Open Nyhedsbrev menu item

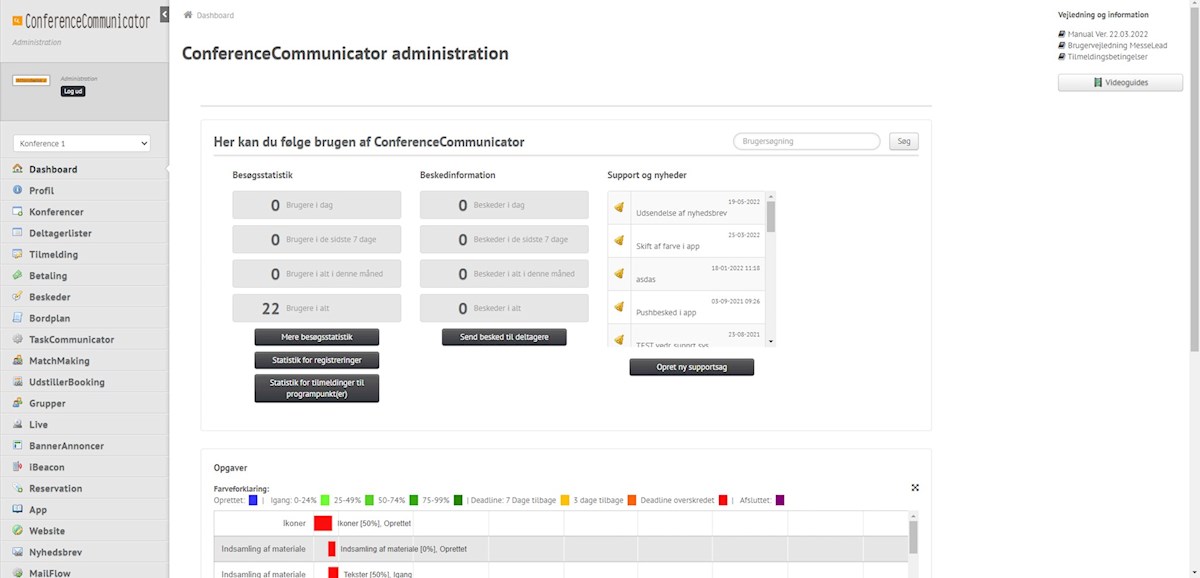tap(84, 552)
